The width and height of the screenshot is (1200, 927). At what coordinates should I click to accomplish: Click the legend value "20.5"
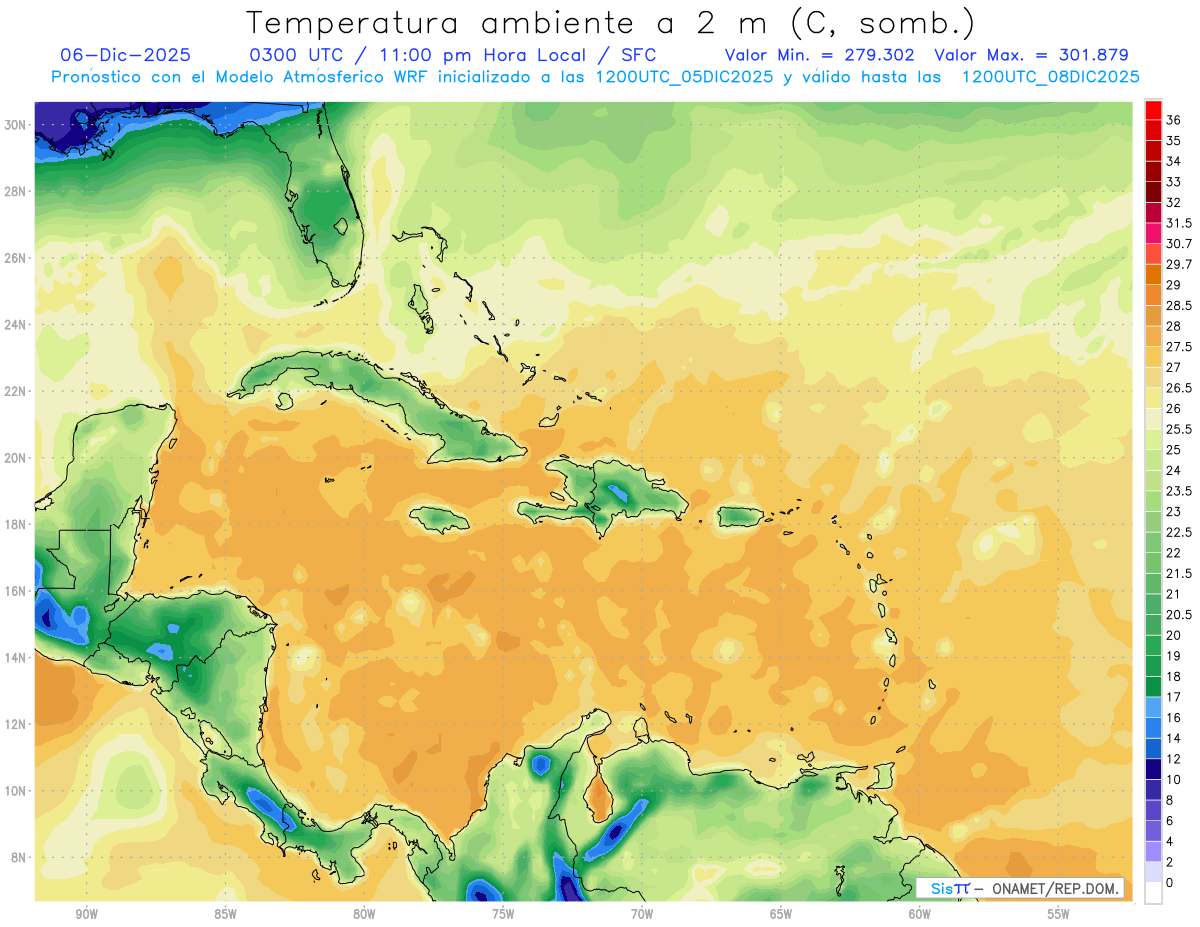(x=1179, y=614)
